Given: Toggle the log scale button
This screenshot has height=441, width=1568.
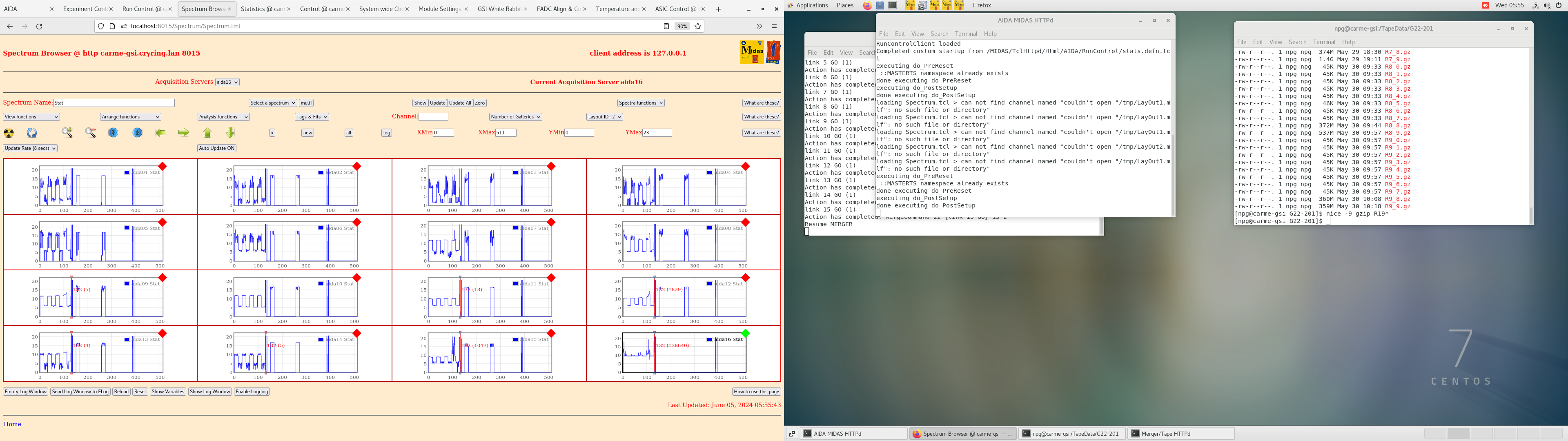Looking at the screenshot, I should click(387, 133).
